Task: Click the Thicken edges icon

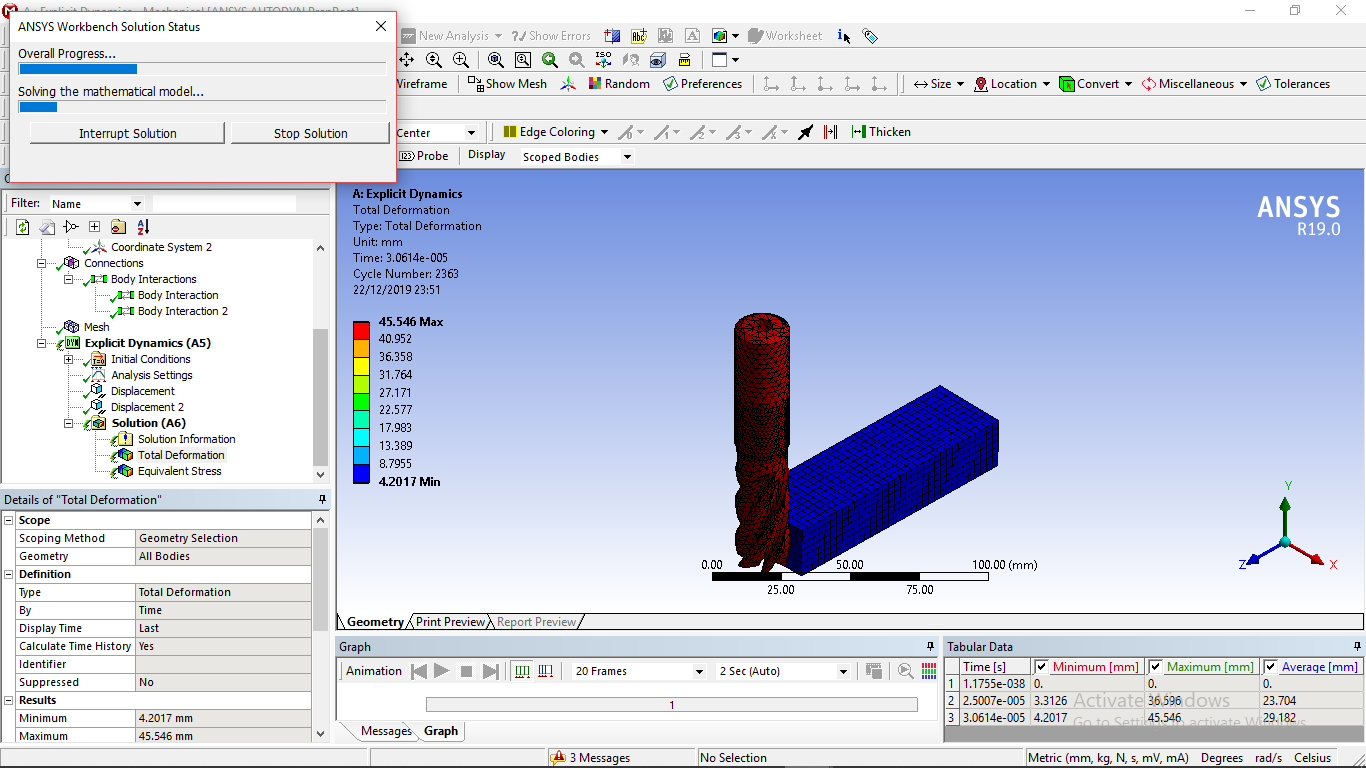Action: tap(858, 132)
